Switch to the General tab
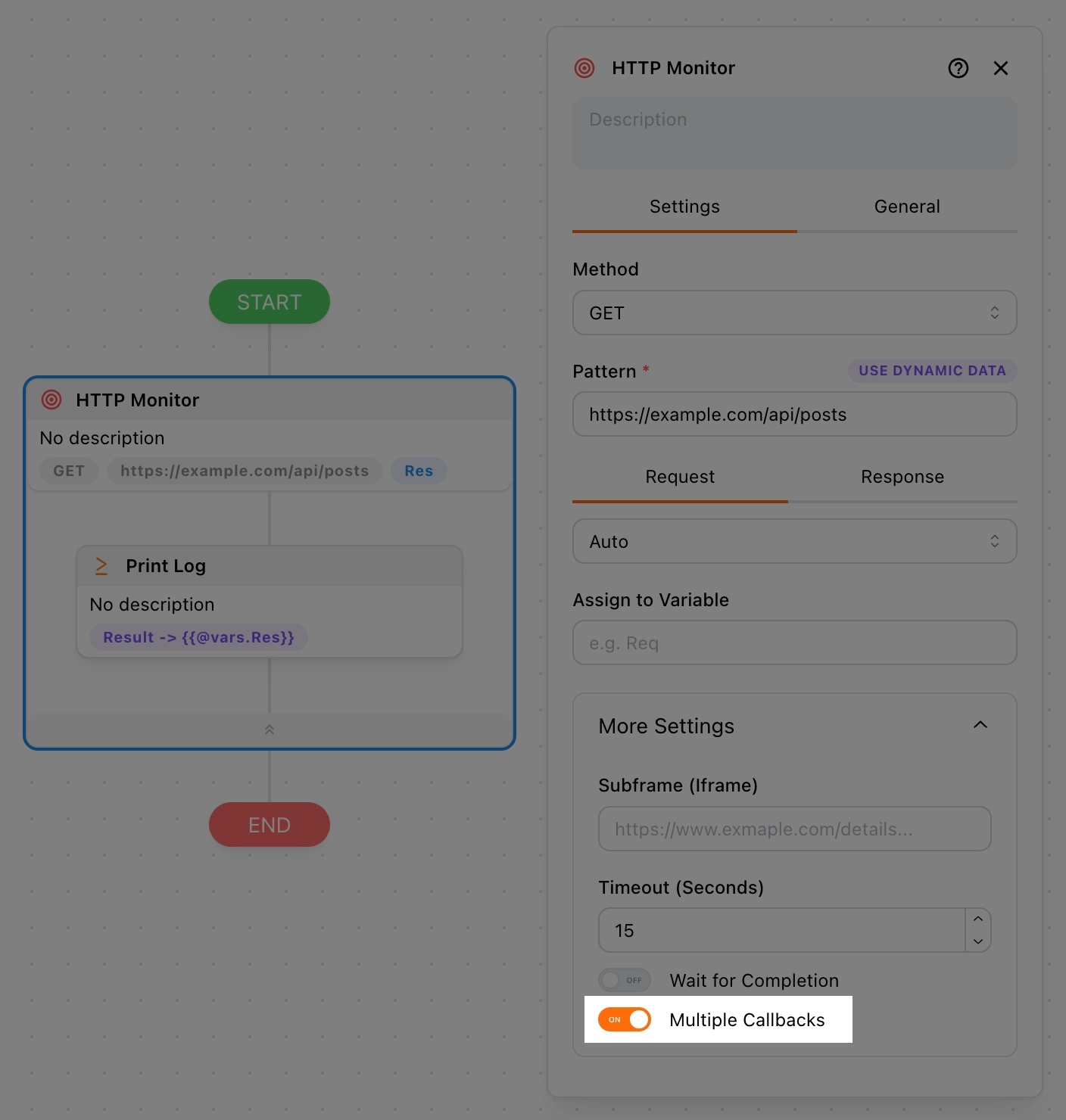The height and width of the screenshot is (1120, 1066). [906, 207]
